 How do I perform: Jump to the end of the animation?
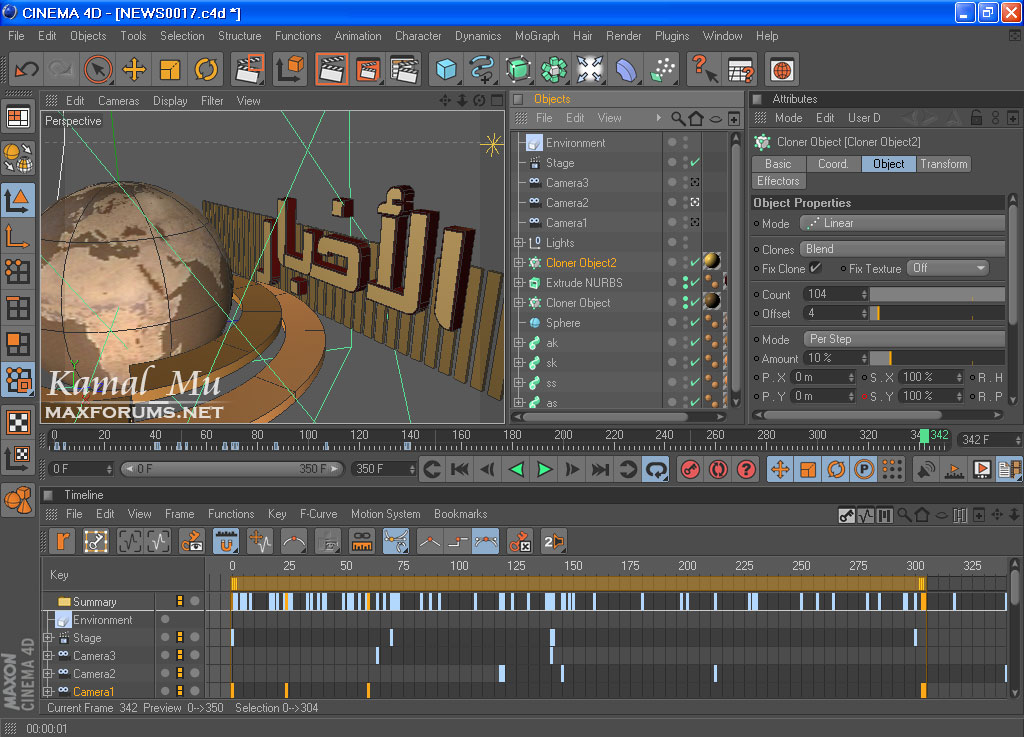pos(600,469)
